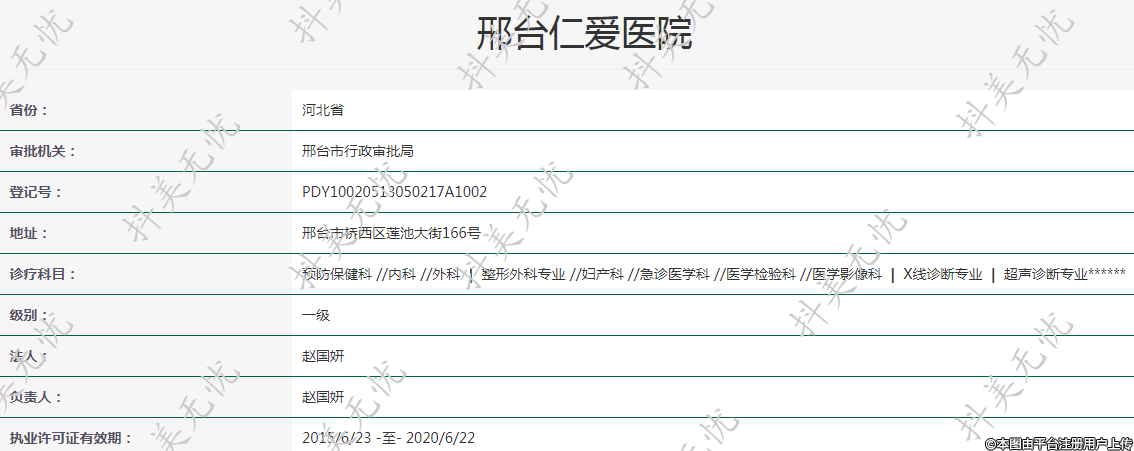
Task: Click 医学检验科 in the 诊疗科目 list
Action: pos(761,274)
